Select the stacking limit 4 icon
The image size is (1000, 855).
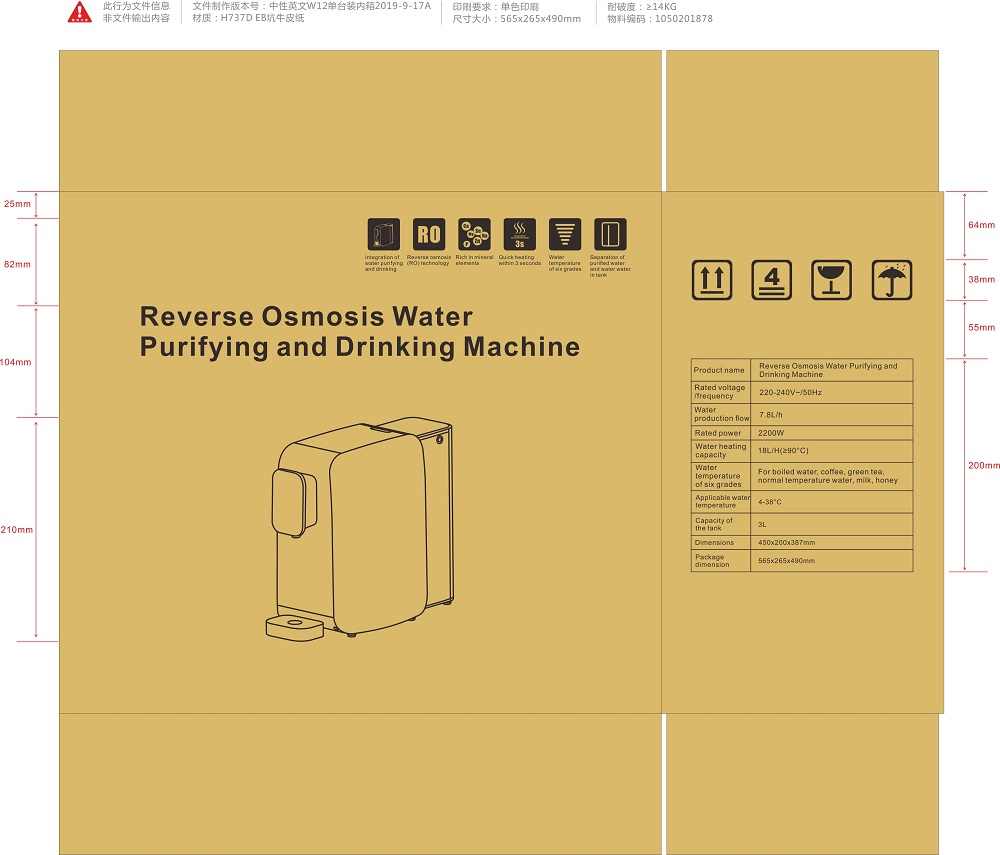click(771, 280)
